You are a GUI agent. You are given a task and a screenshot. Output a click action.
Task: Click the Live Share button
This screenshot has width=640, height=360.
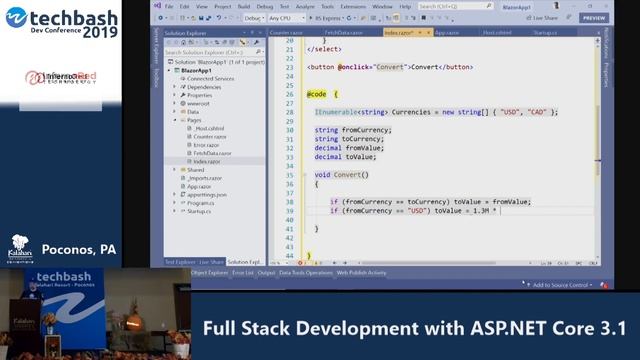542,18
